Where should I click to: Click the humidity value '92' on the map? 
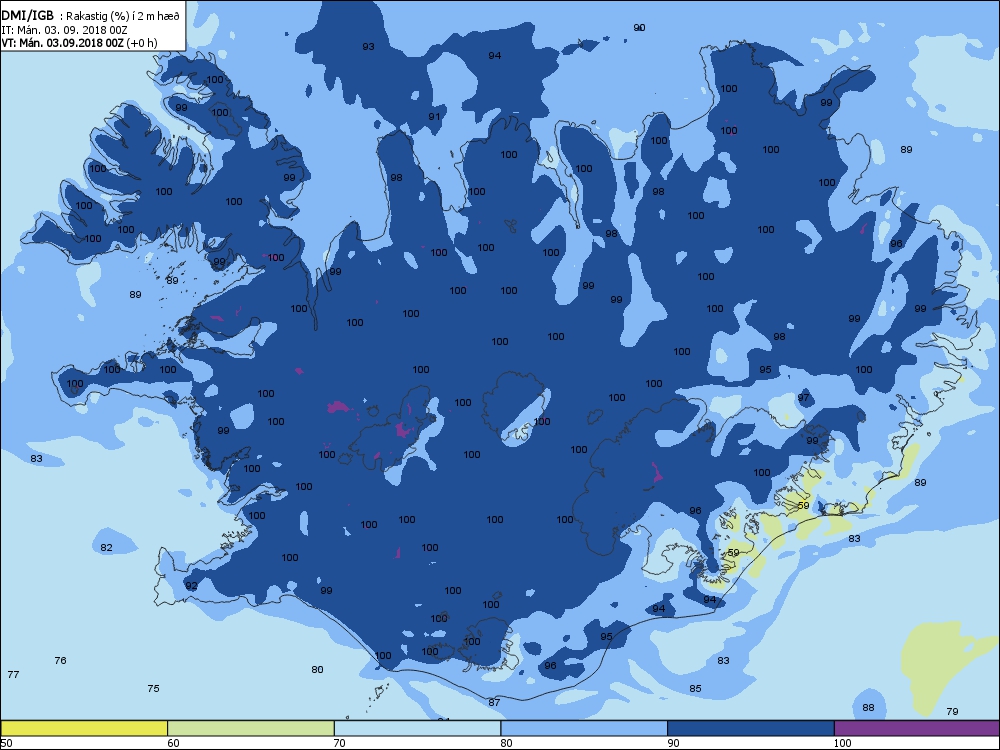pos(191,585)
